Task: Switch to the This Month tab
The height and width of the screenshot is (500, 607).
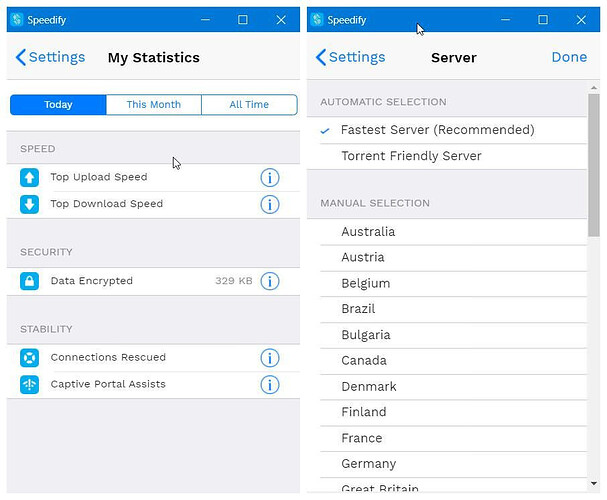Action: pyautogui.click(x=154, y=104)
